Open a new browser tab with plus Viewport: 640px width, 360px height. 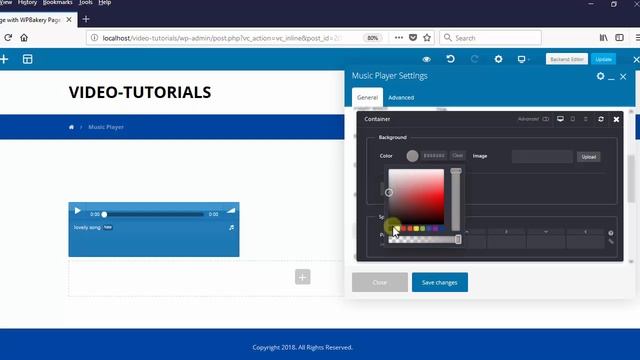click(x=86, y=19)
